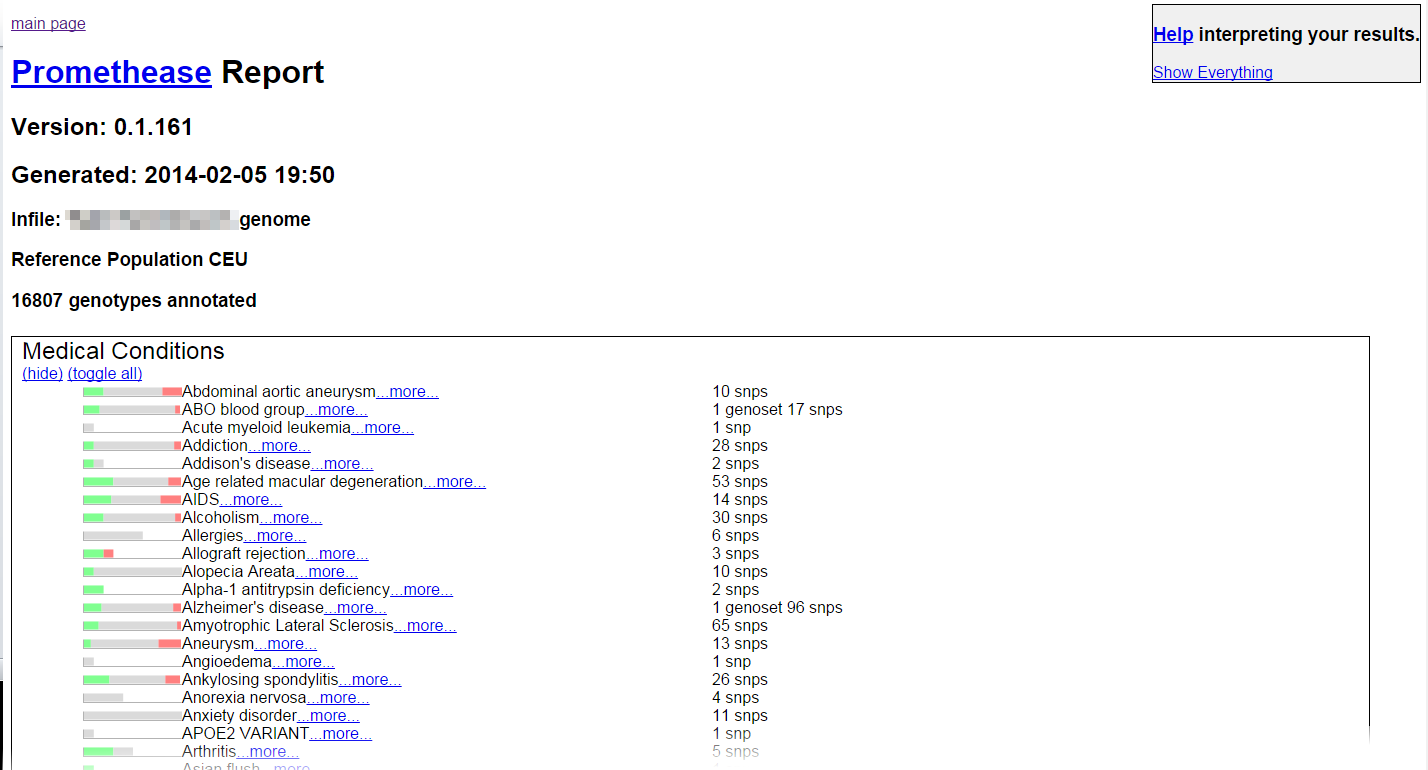
Task: Click the Amyotrophic Lateral Sclerosis name
Action: 288,626
